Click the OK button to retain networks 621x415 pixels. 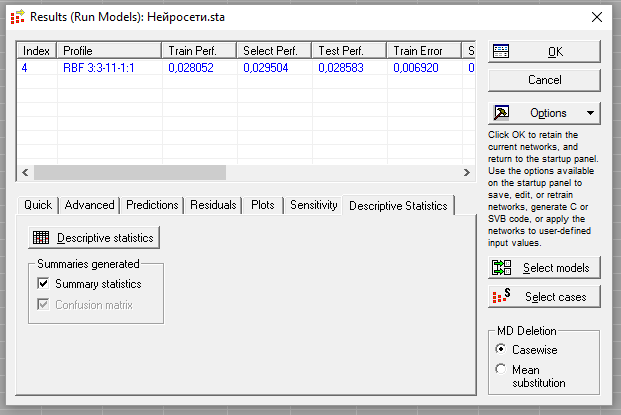pos(545,51)
